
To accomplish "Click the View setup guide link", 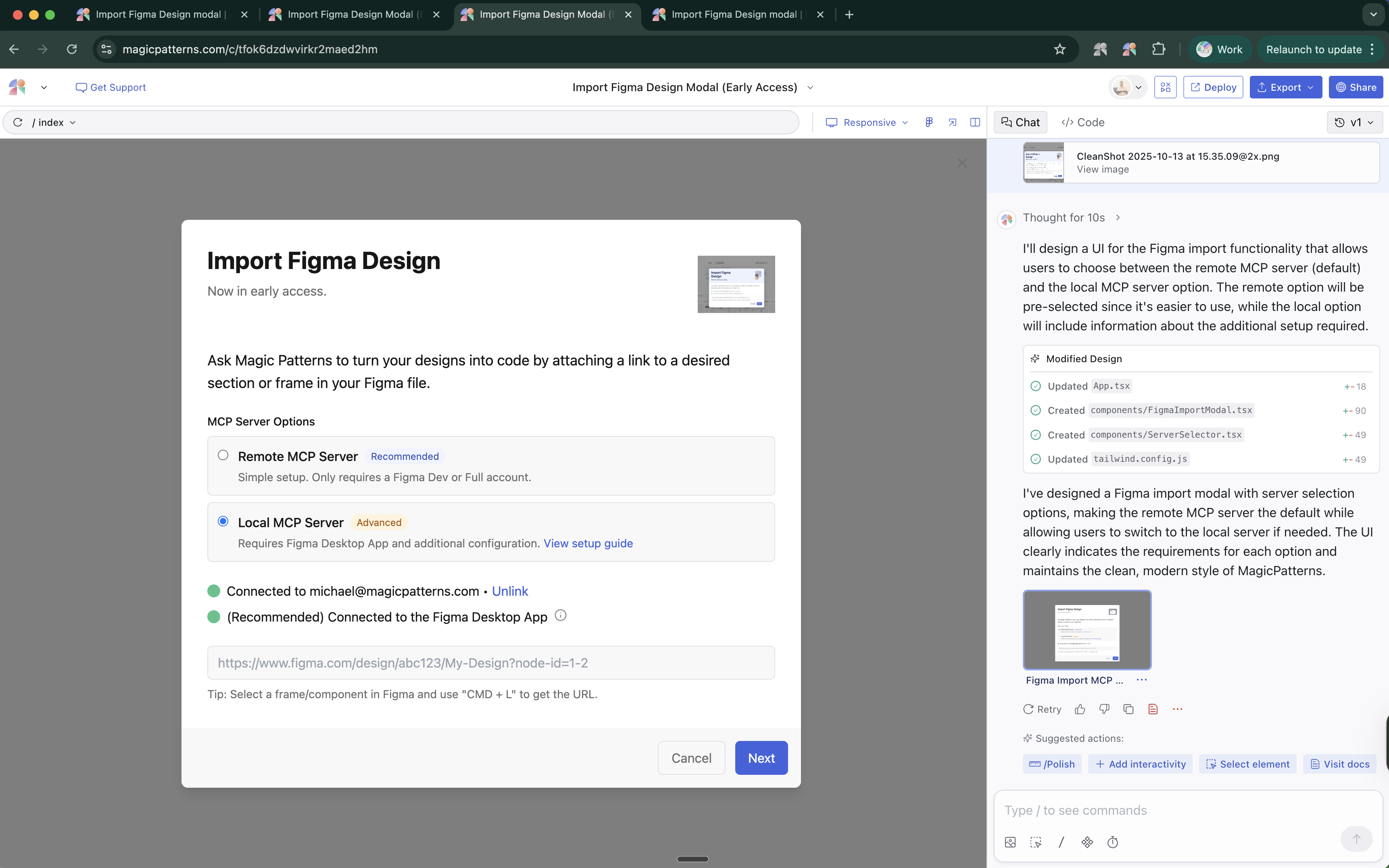I will click(x=588, y=543).
